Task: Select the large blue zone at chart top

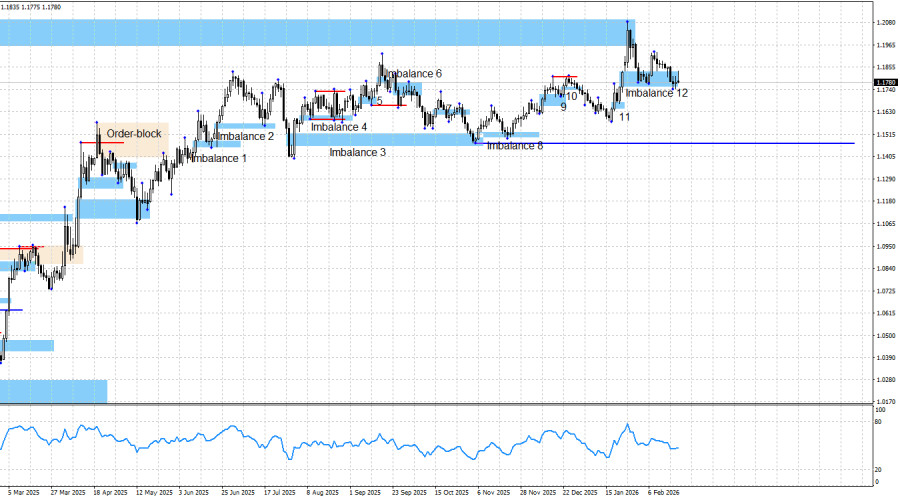Action: pos(300,32)
